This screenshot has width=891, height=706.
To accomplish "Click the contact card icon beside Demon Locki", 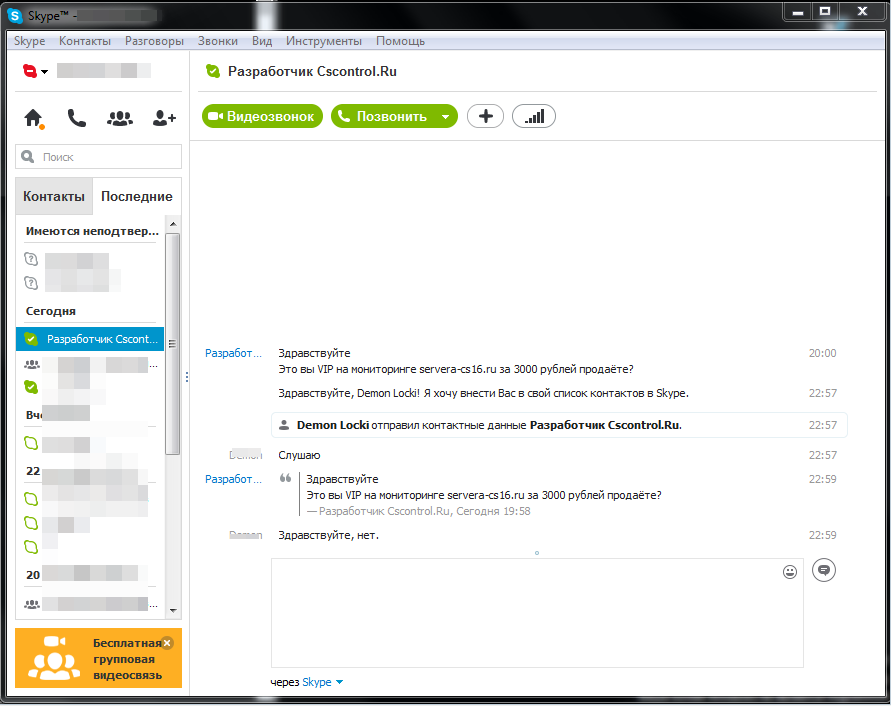I will click(284, 425).
